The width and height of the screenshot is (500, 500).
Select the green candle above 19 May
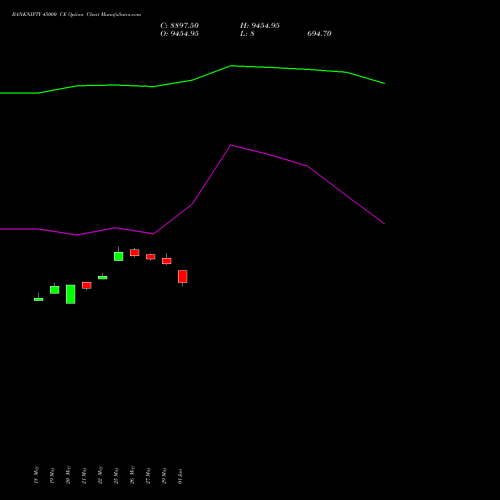coord(55,290)
